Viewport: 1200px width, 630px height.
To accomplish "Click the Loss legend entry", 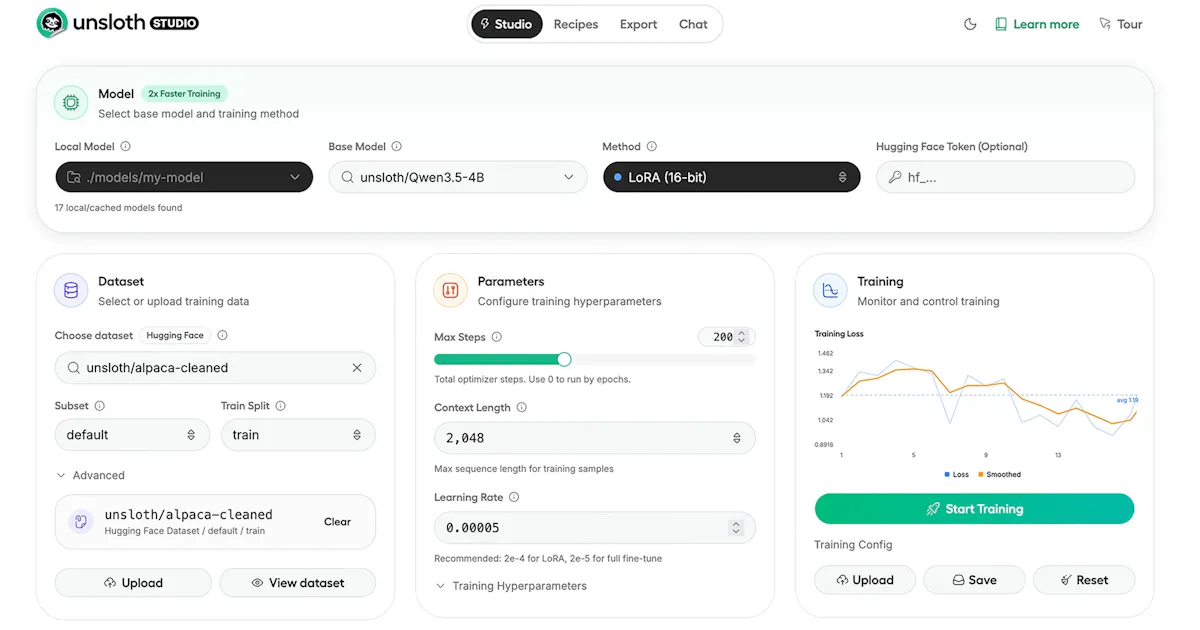I will pos(957,475).
